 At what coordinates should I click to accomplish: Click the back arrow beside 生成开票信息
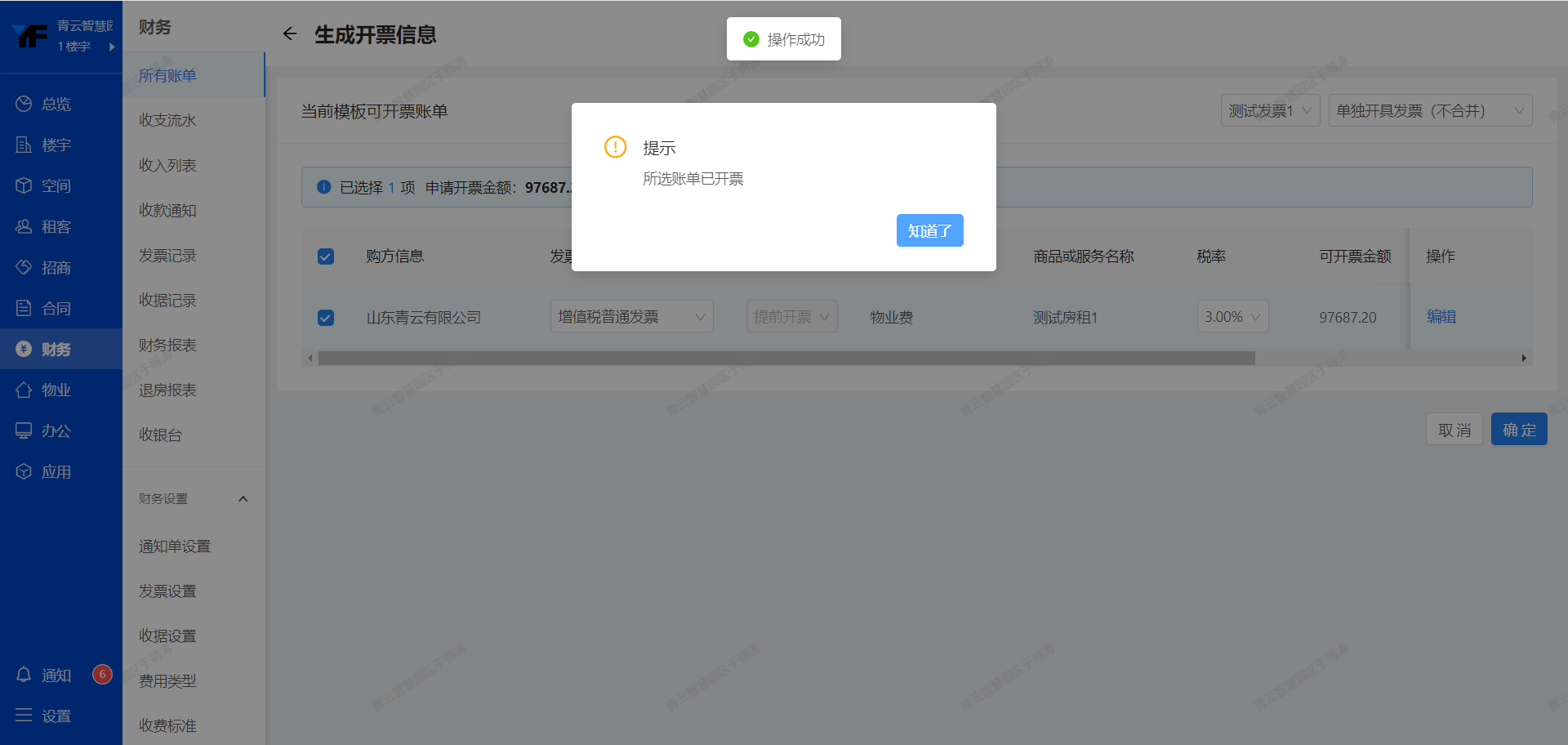click(x=289, y=34)
